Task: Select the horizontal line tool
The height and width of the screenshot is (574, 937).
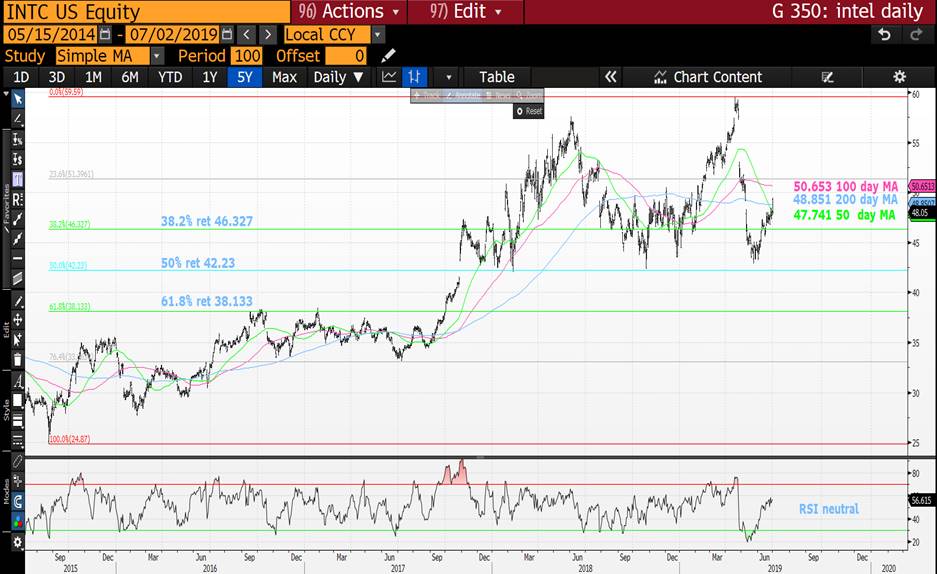Action: 18,259
